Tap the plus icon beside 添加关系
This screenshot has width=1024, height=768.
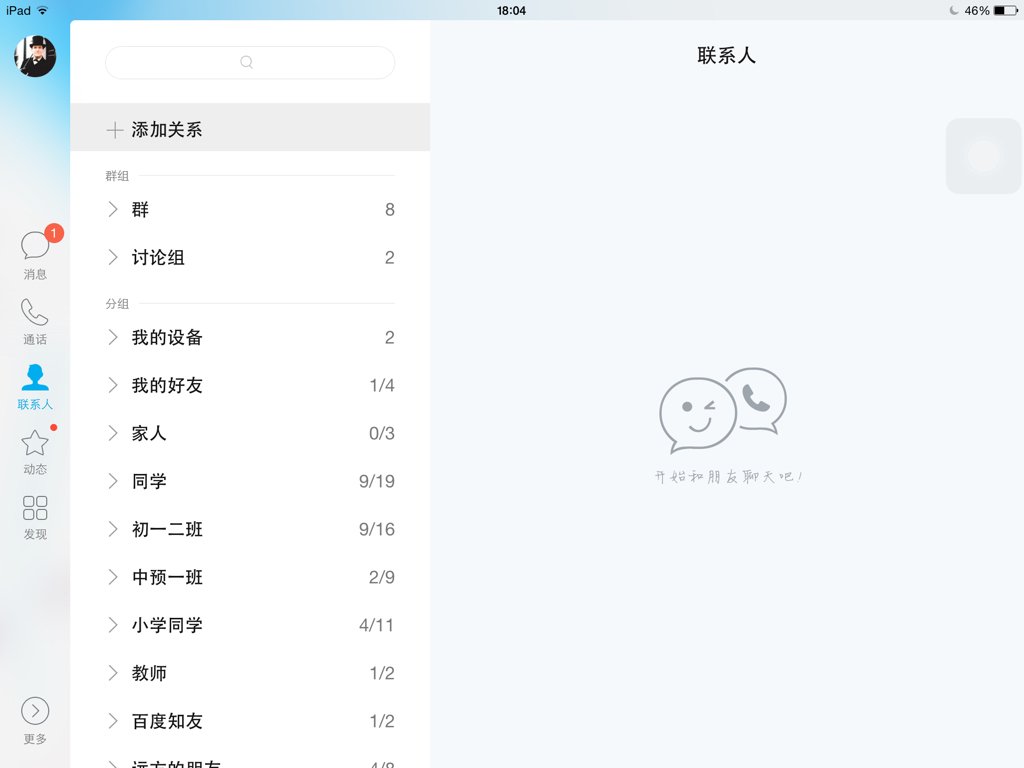[x=113, y=128]
